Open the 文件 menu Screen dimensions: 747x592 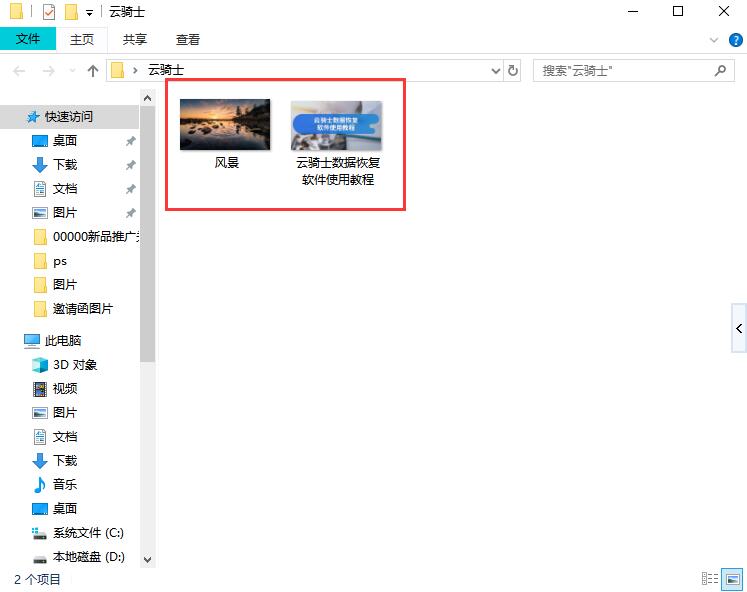point(28,39)
